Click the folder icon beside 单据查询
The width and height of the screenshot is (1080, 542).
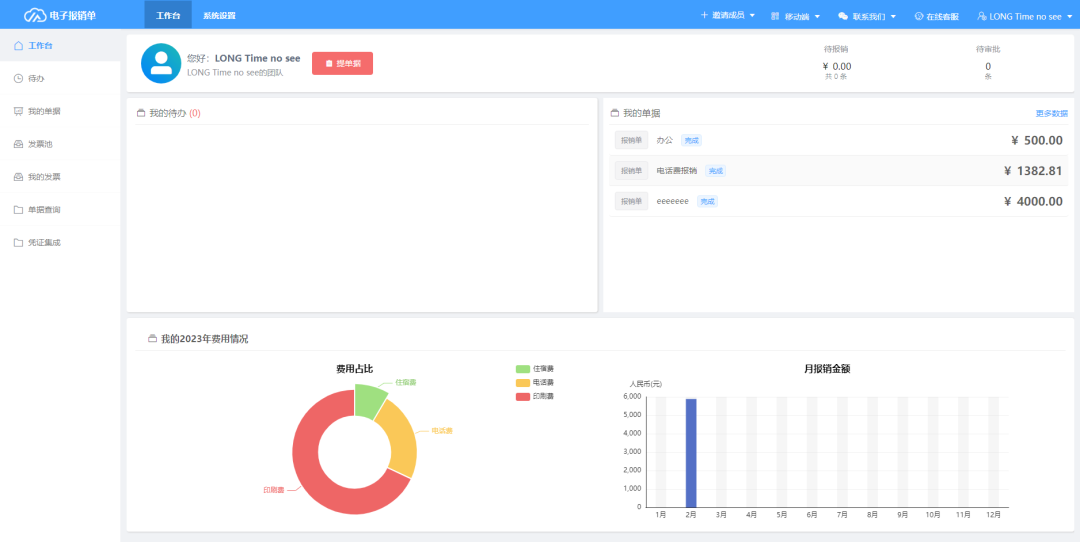19,210
